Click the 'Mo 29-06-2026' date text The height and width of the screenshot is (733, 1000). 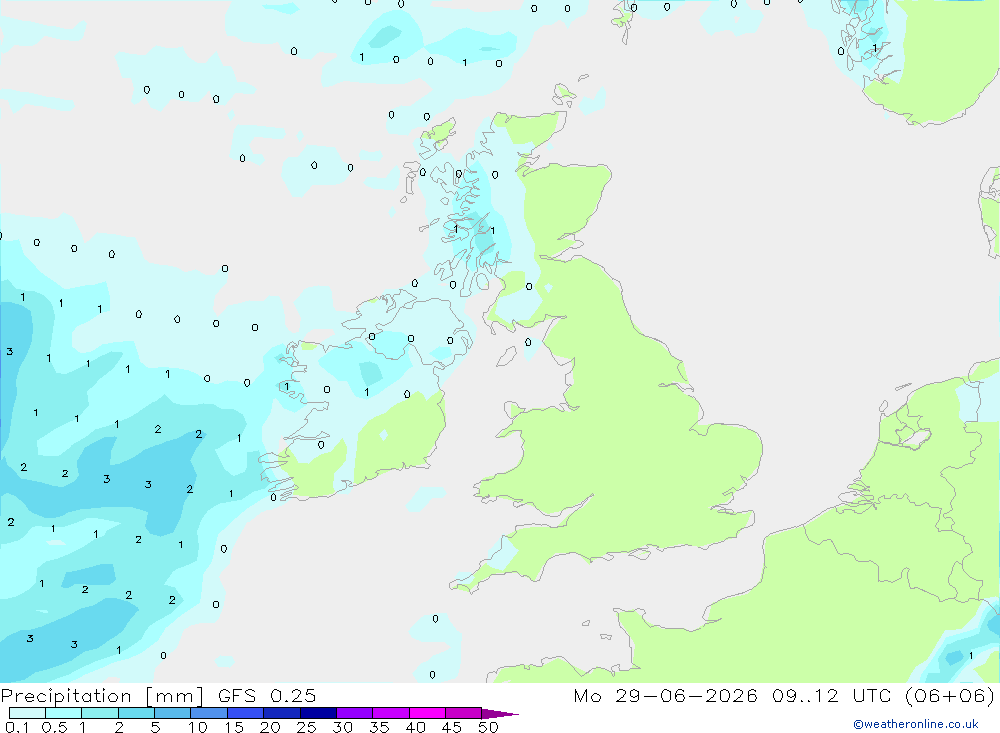point(665,695)
